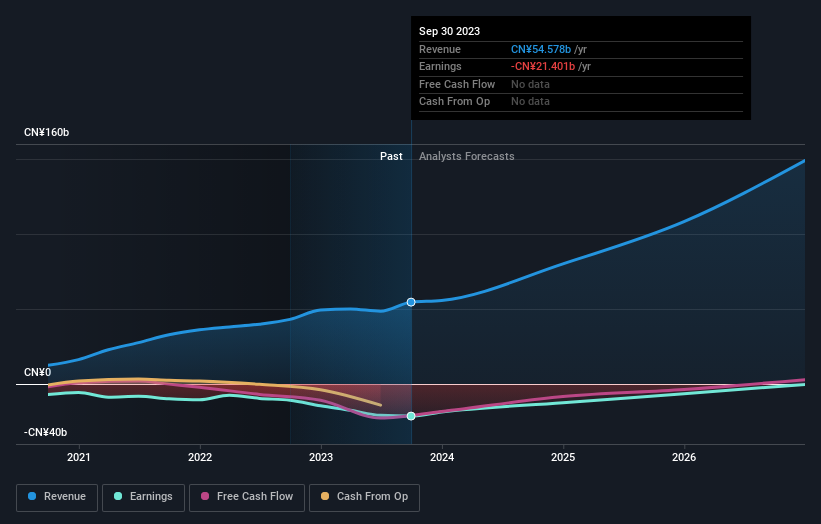
Task: Click the 2026 x-axis label
Action: 684,457
